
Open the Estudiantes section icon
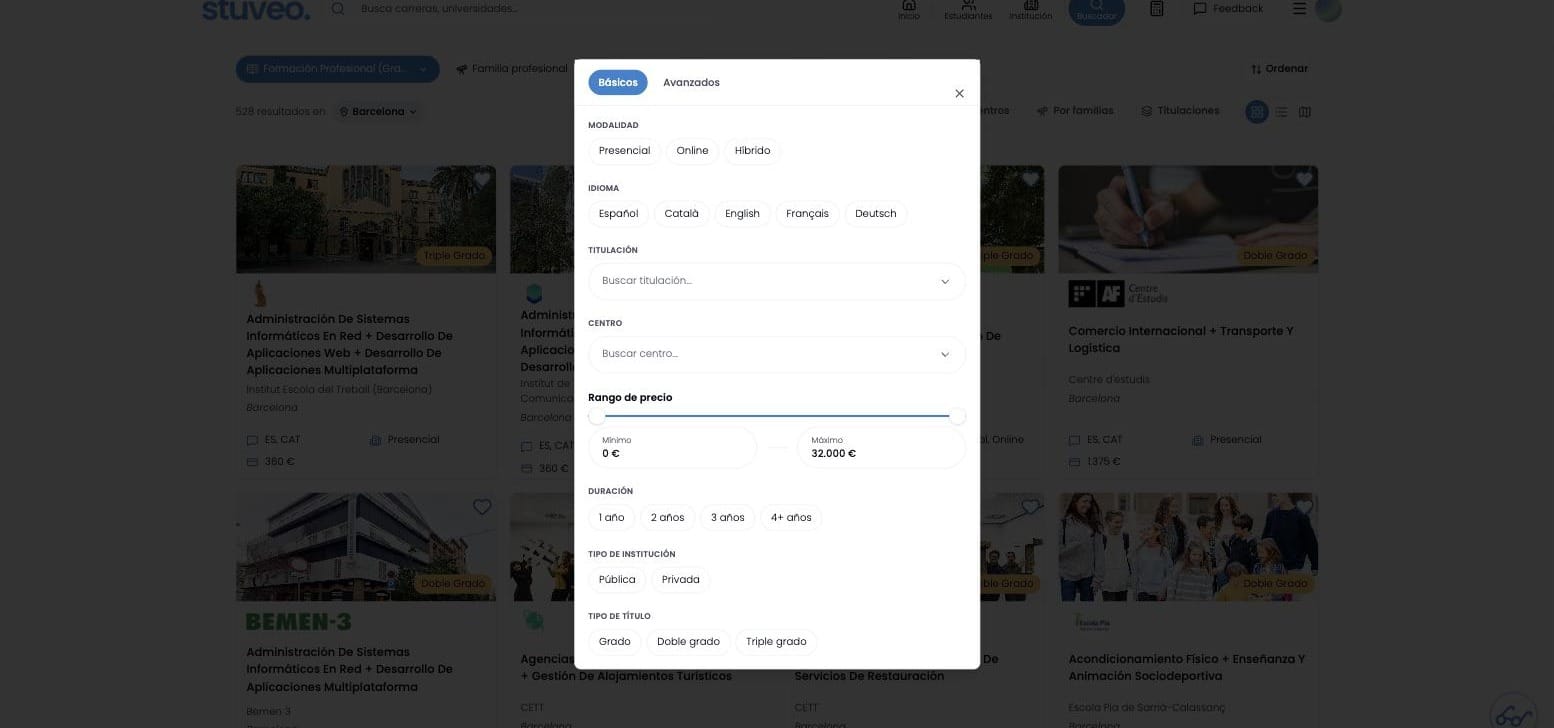[x=968, y=8]
